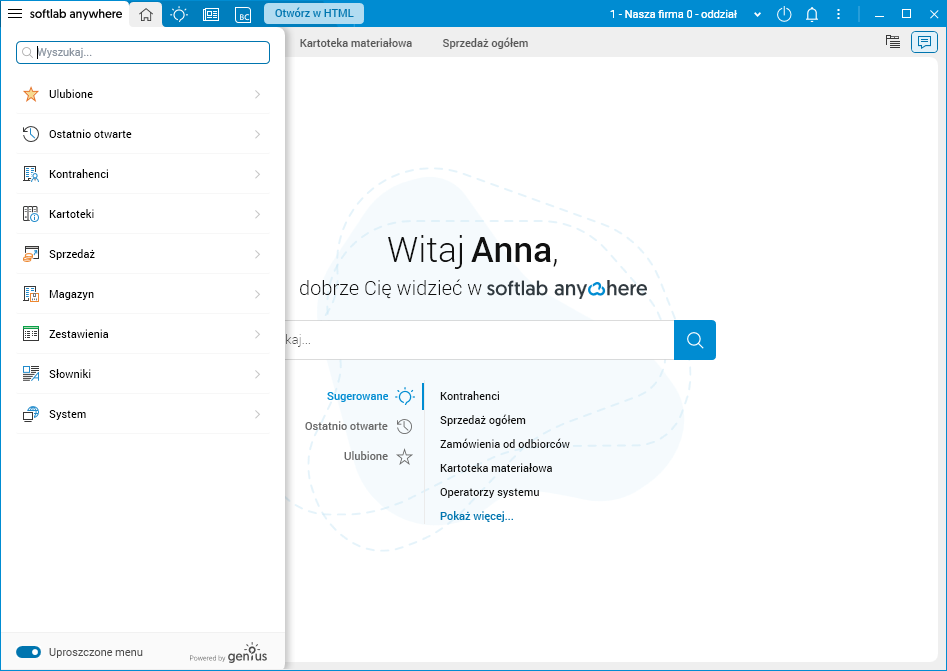The height and width of the screenshot is (671, 947).
Task: Click the Magazyn menu icon
Action: [31, 294]
